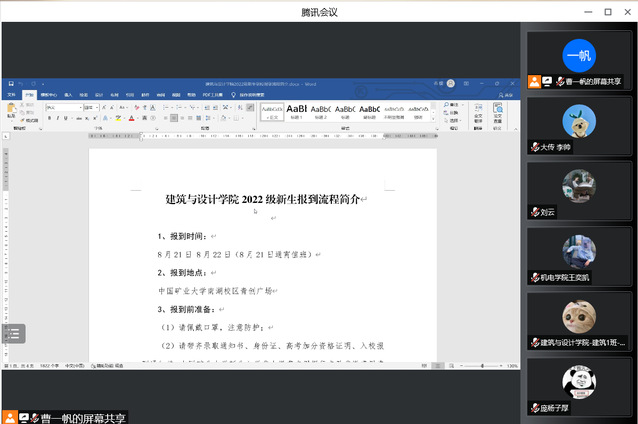Click the save icon in Word's title bar
Viewport: 638px width, 424px height.
tap(9, 83)
